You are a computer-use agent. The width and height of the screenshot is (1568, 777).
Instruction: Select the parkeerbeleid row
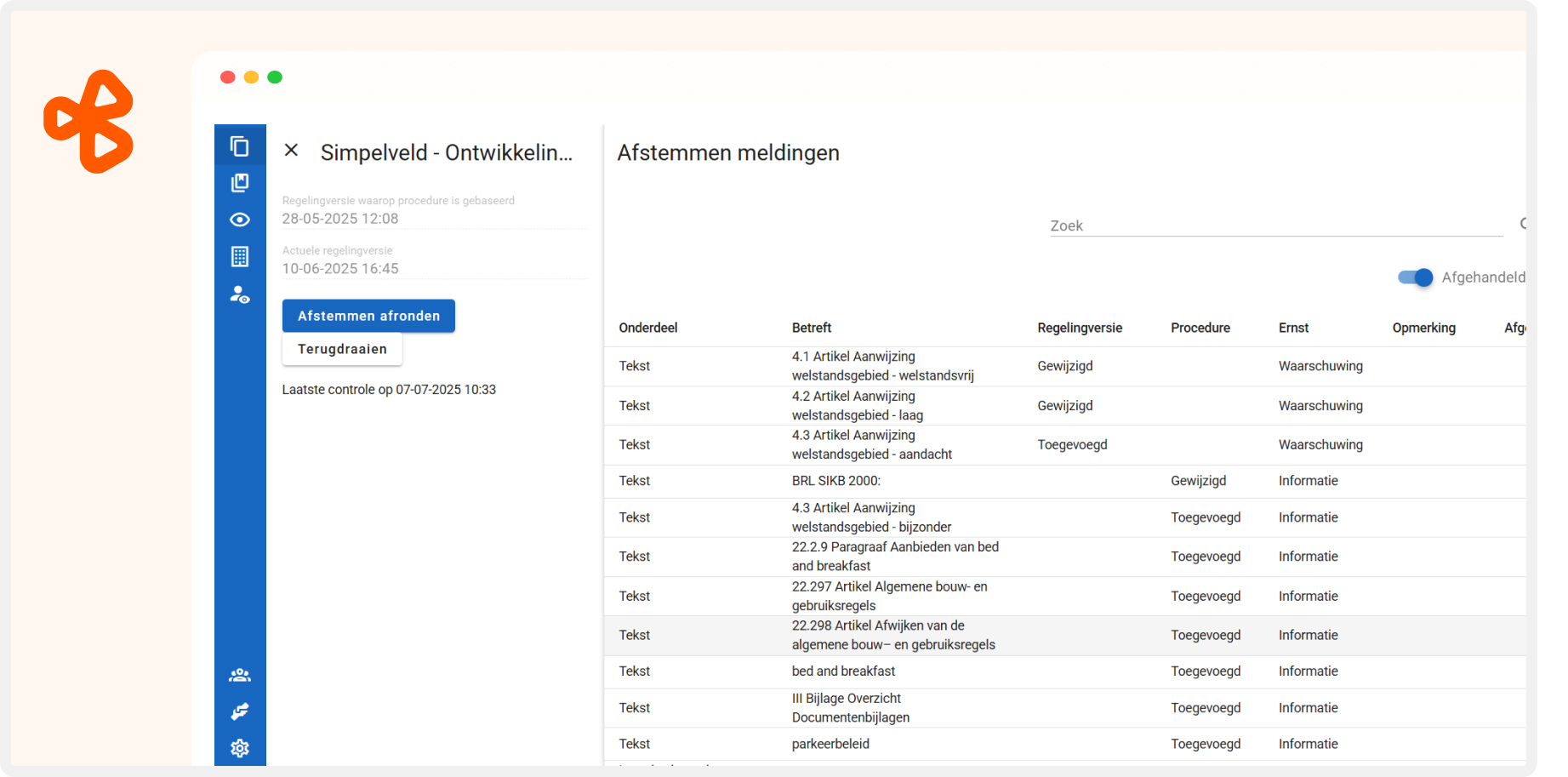coord(830,744)
